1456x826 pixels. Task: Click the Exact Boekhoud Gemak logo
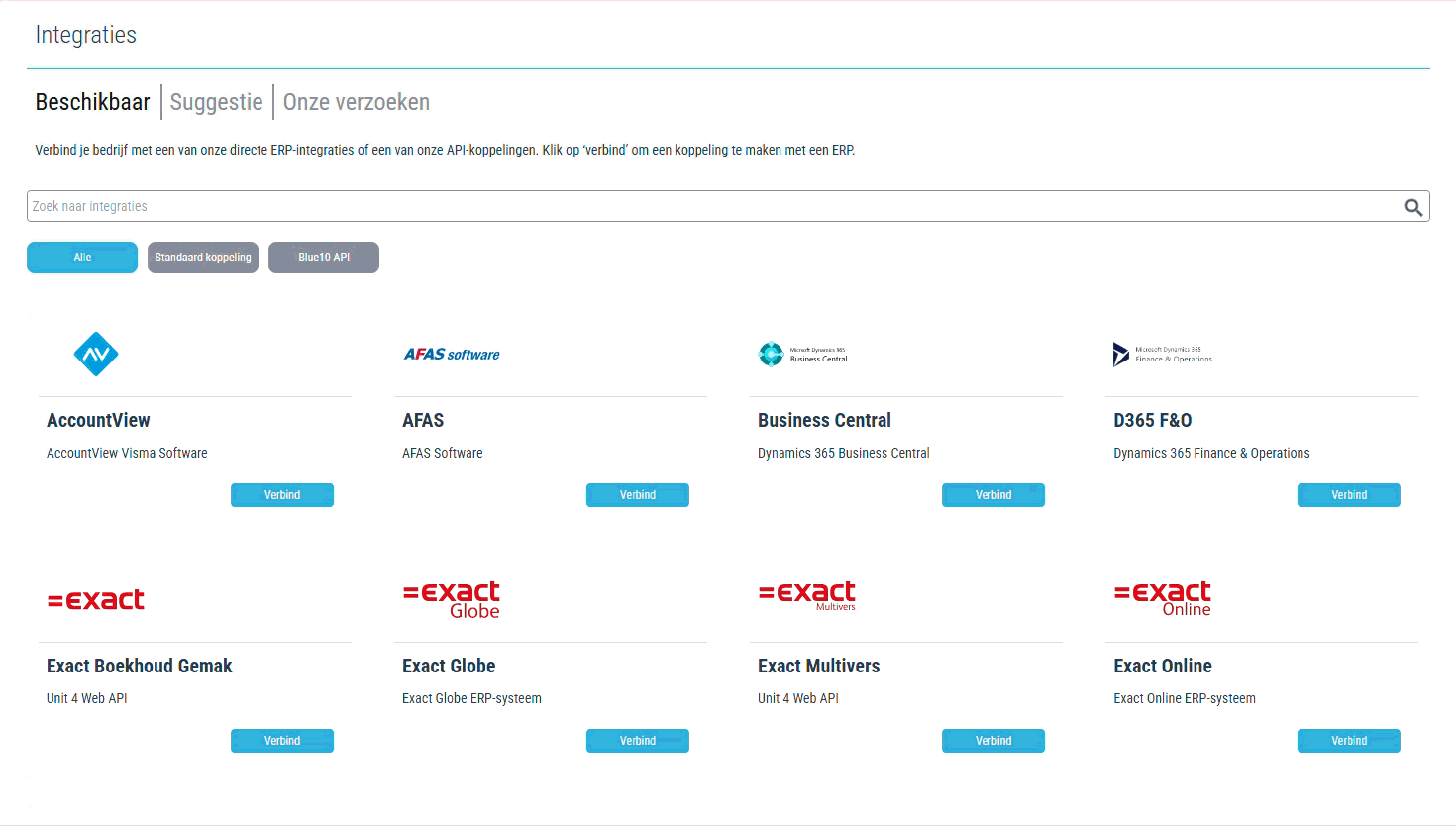coord(96,600)
